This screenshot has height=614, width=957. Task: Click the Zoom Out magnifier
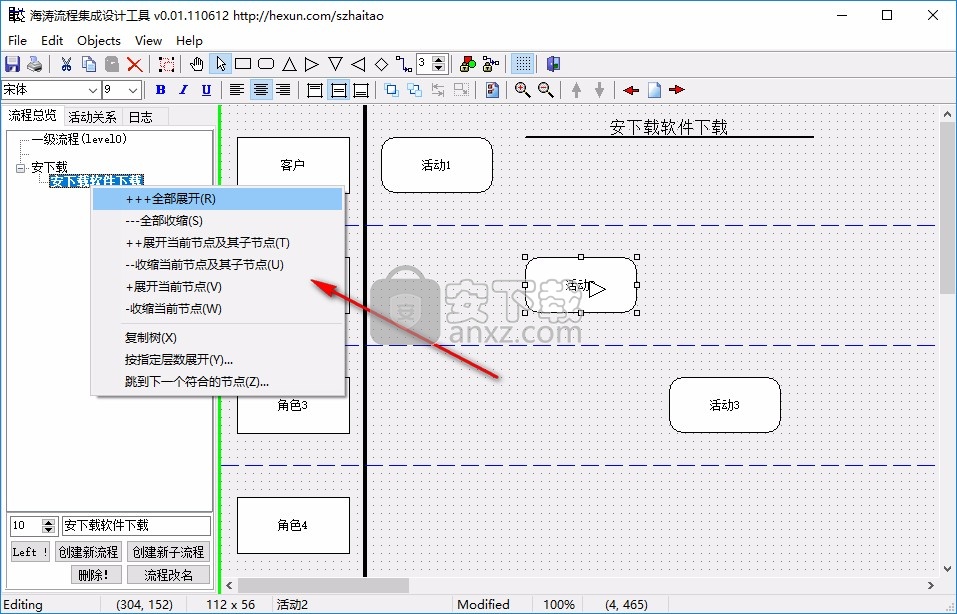(546, 90)
